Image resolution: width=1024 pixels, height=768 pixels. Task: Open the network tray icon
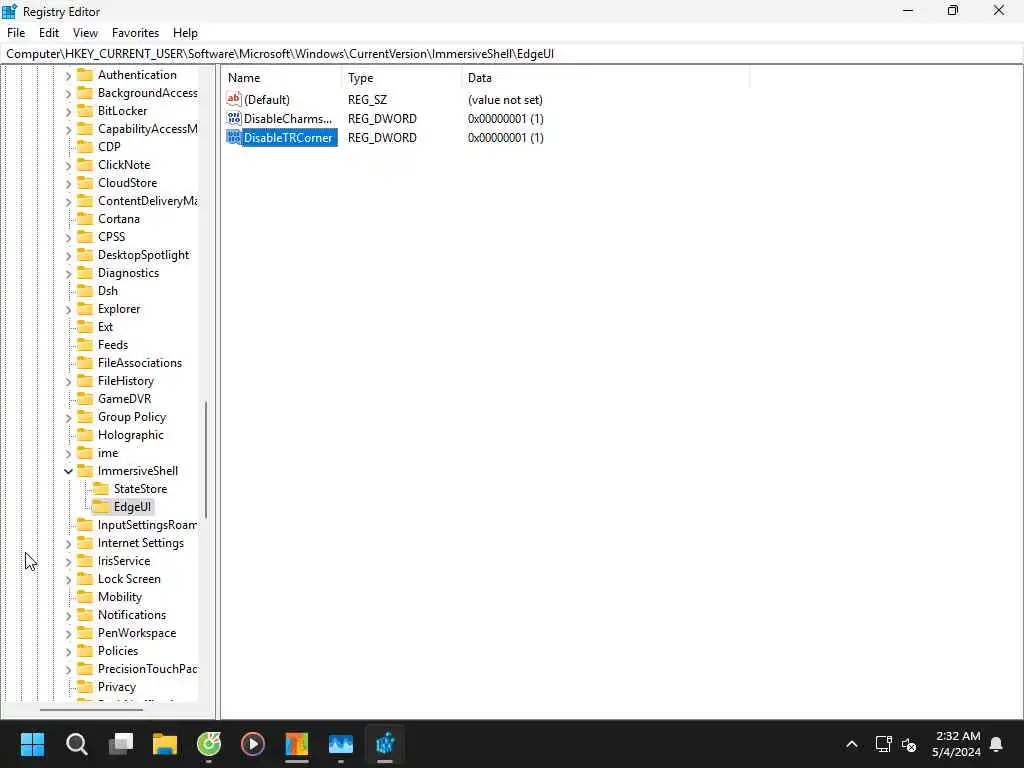click(x=883, y=744)
